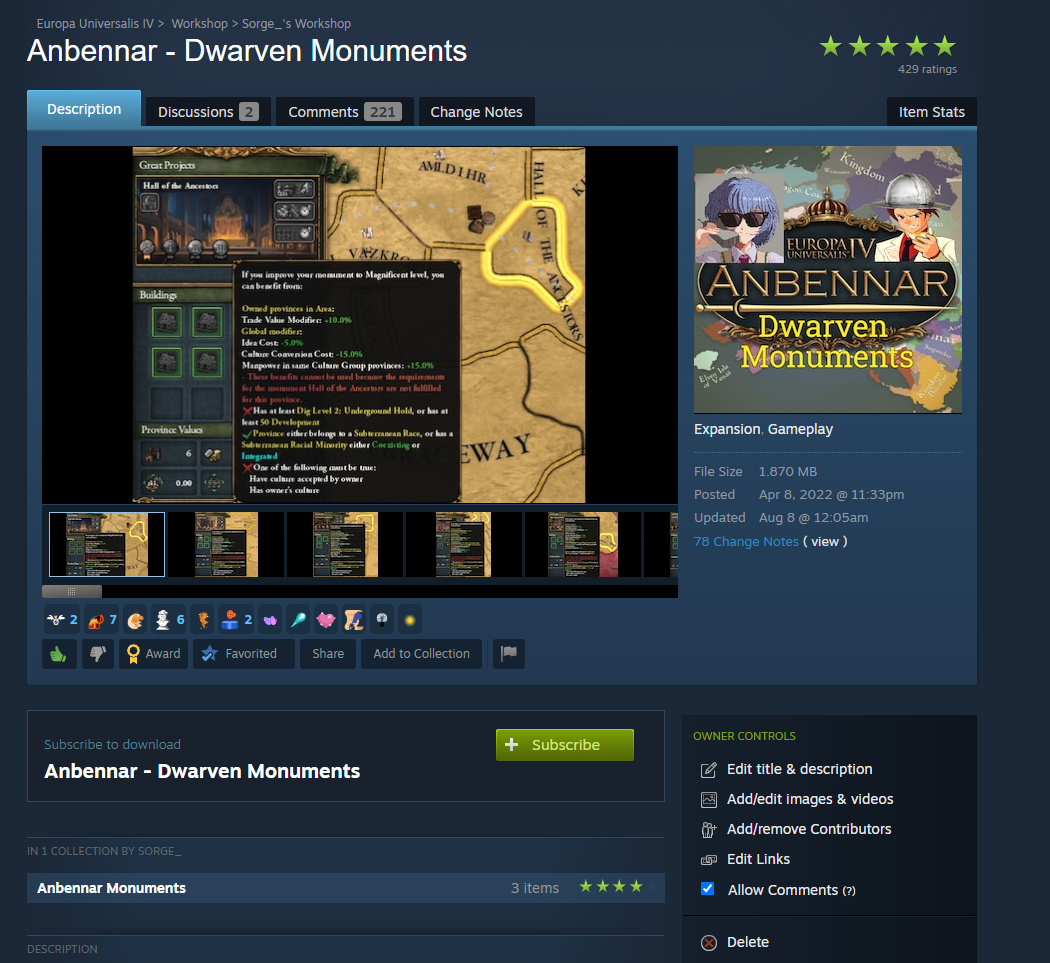Screen dimensions: 1050x963
Task: Click the treasure chest award icon (7)
Action: point(102,620)
